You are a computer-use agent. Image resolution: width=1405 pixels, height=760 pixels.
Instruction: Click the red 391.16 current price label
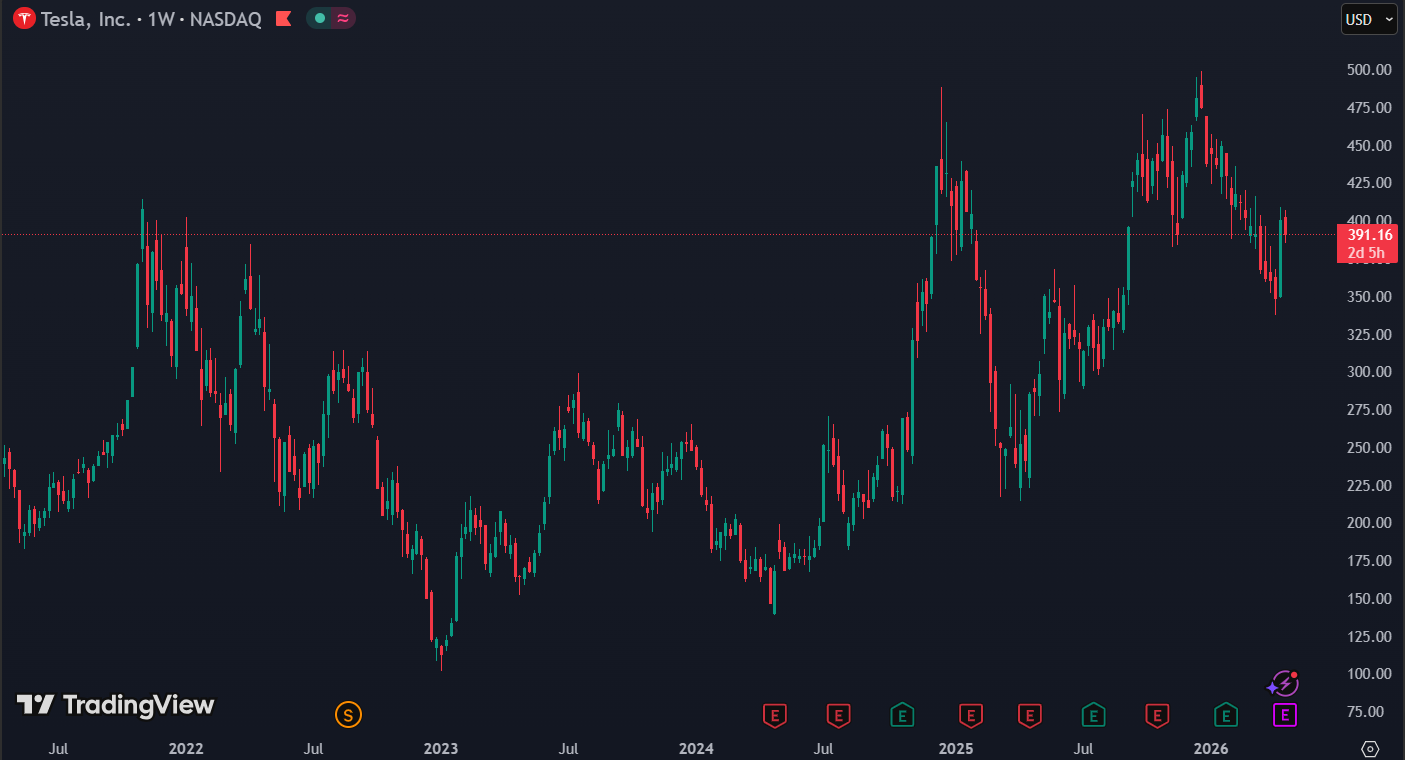[x=1370, y=244]
